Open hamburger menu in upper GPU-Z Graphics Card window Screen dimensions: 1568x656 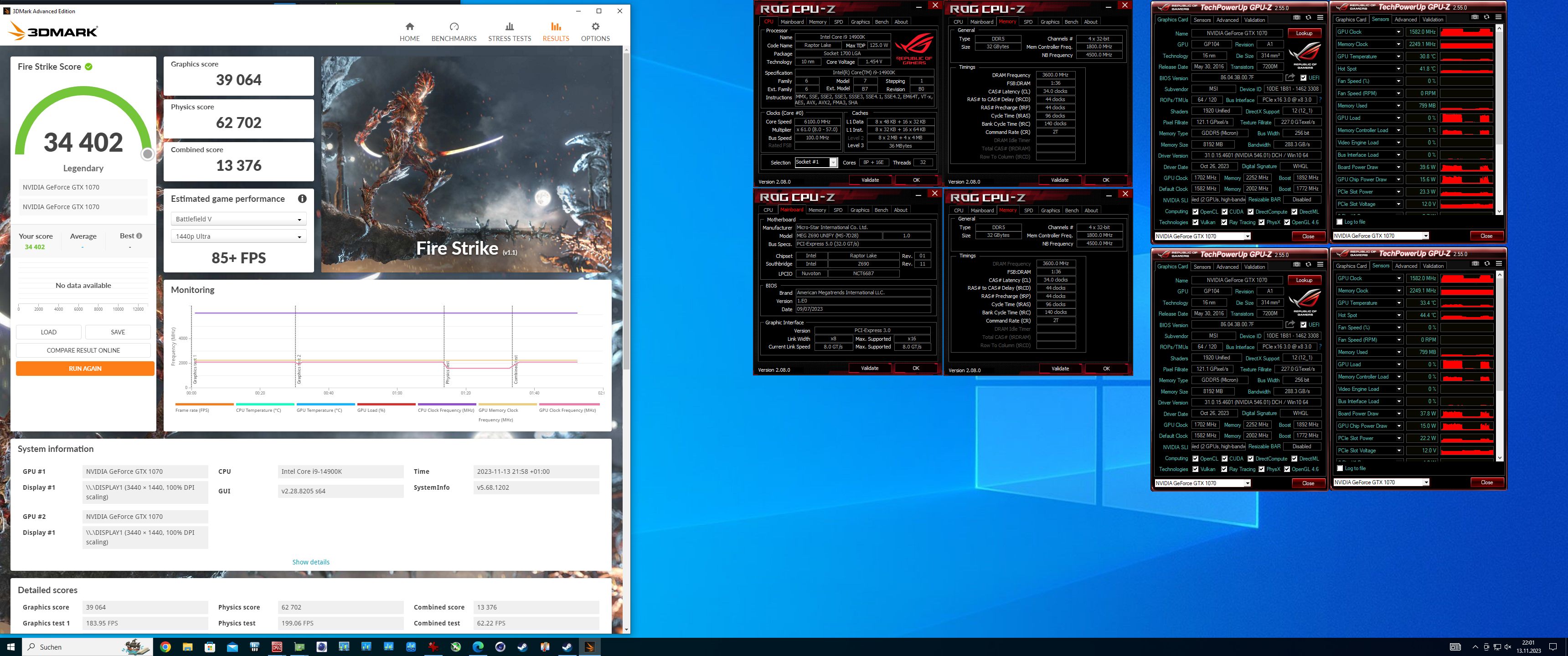click(x=1320, y=18)
